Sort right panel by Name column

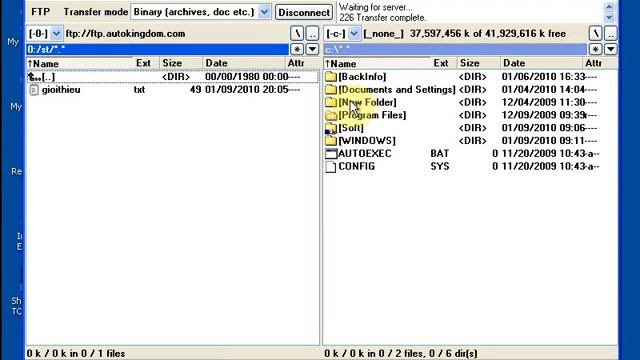(x=377, y=63)
